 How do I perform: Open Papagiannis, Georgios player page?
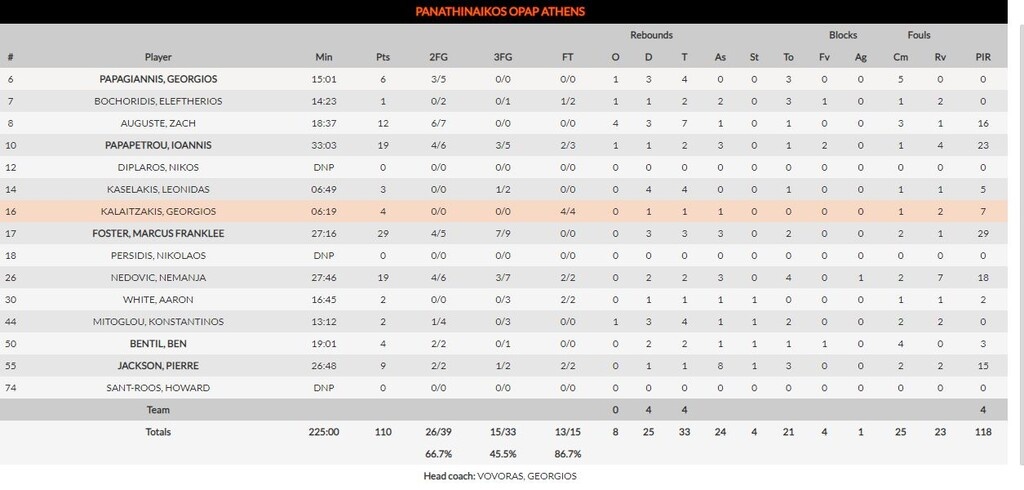[x=158, y=79]
